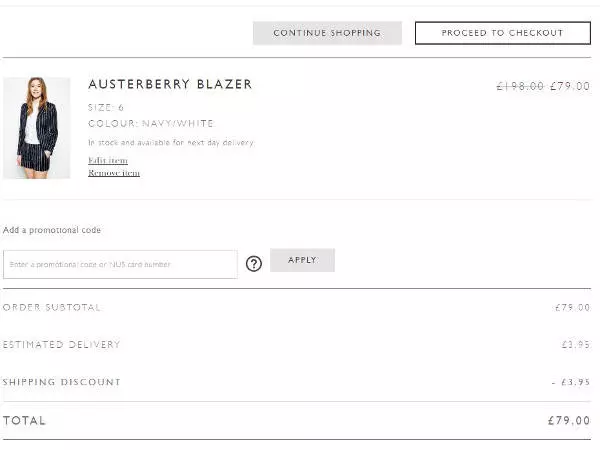Click the Austerberry Blazer product title

click(x=170, y=85)
